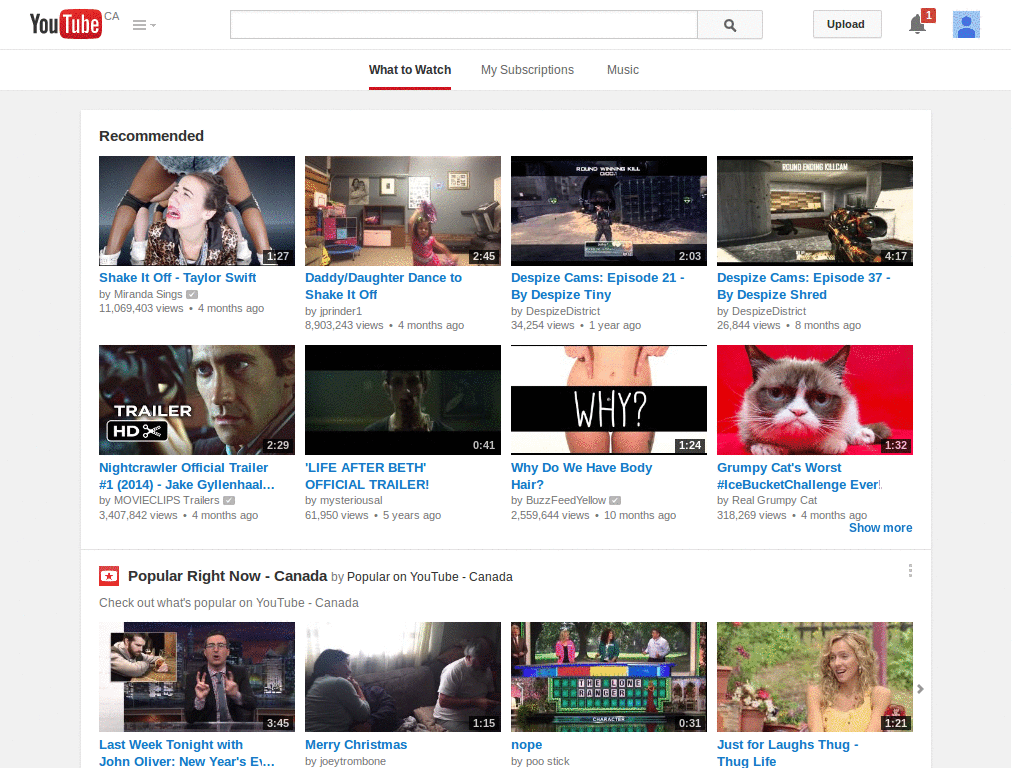Open DespizeDistrict channel under Episode 37

point(769,312)
